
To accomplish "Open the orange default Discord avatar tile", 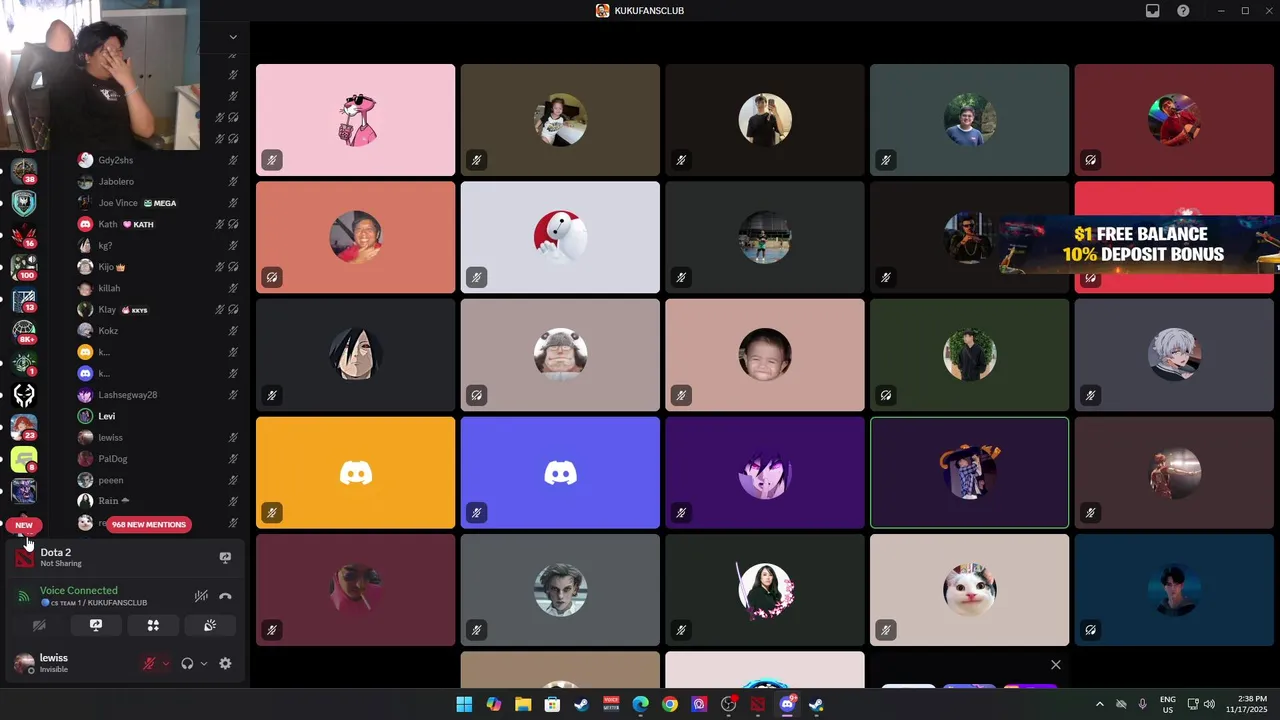I will (x=355, y=472).
